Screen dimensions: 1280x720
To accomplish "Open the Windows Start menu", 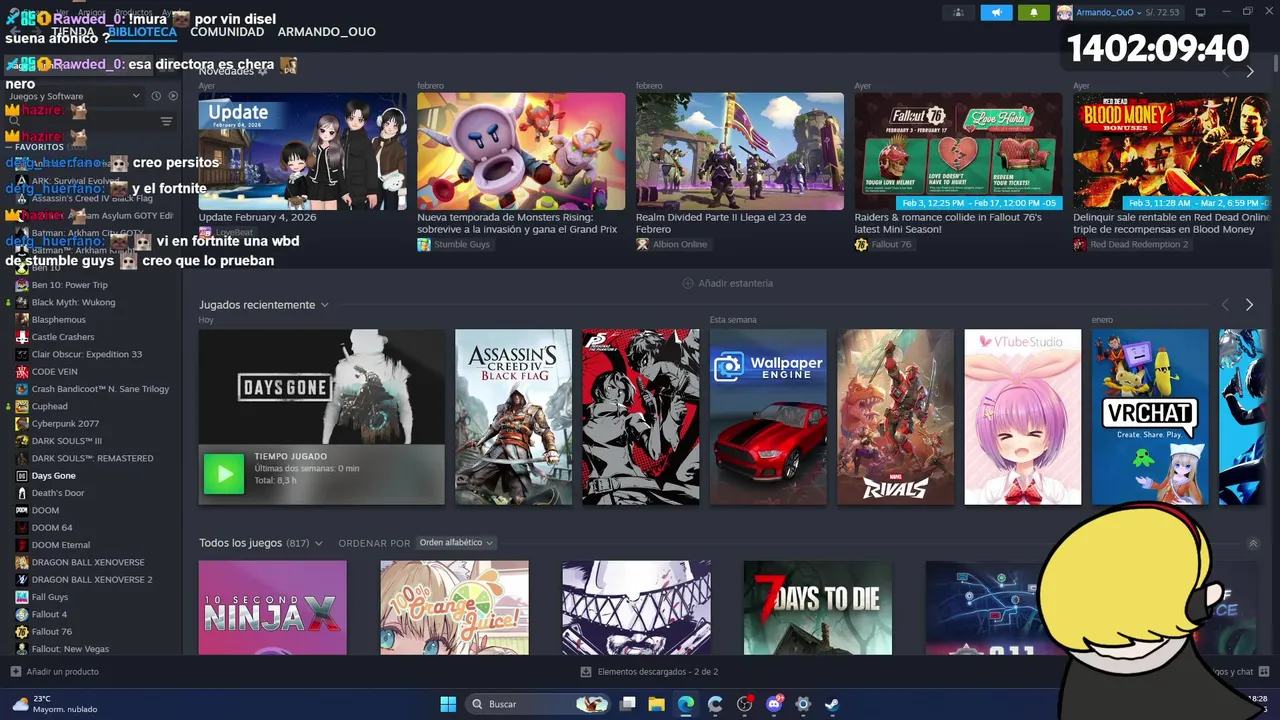I will coord(448,704).
